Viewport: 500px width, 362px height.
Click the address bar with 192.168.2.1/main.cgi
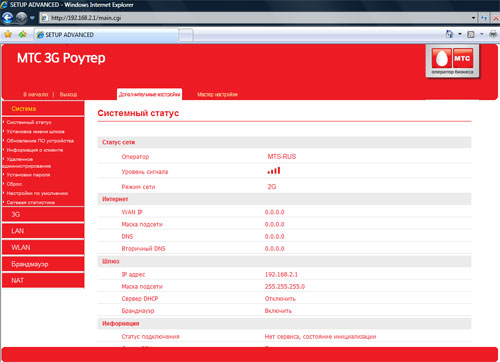coord(255,18)
